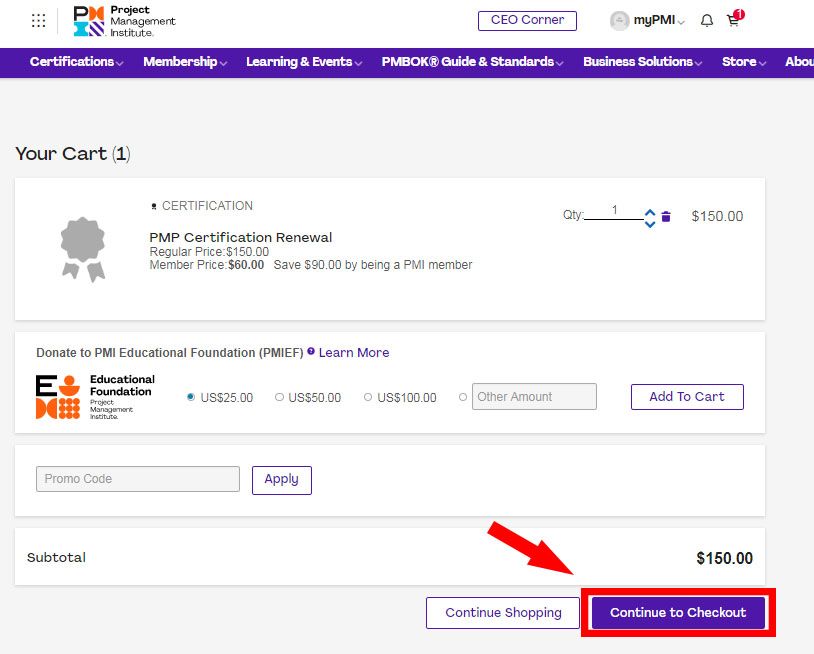Expand the Business Solutions menu
The width and height of the screenshot is (814, 654).
(x=643, y=62)
